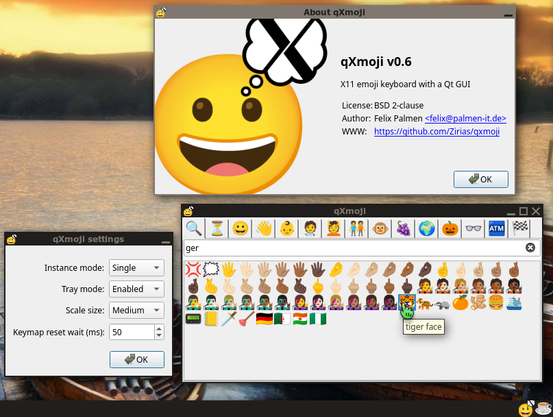Open the smiley faces emoji tab
This screenshot has width=553, height=417.
click(x=240, y=229)
